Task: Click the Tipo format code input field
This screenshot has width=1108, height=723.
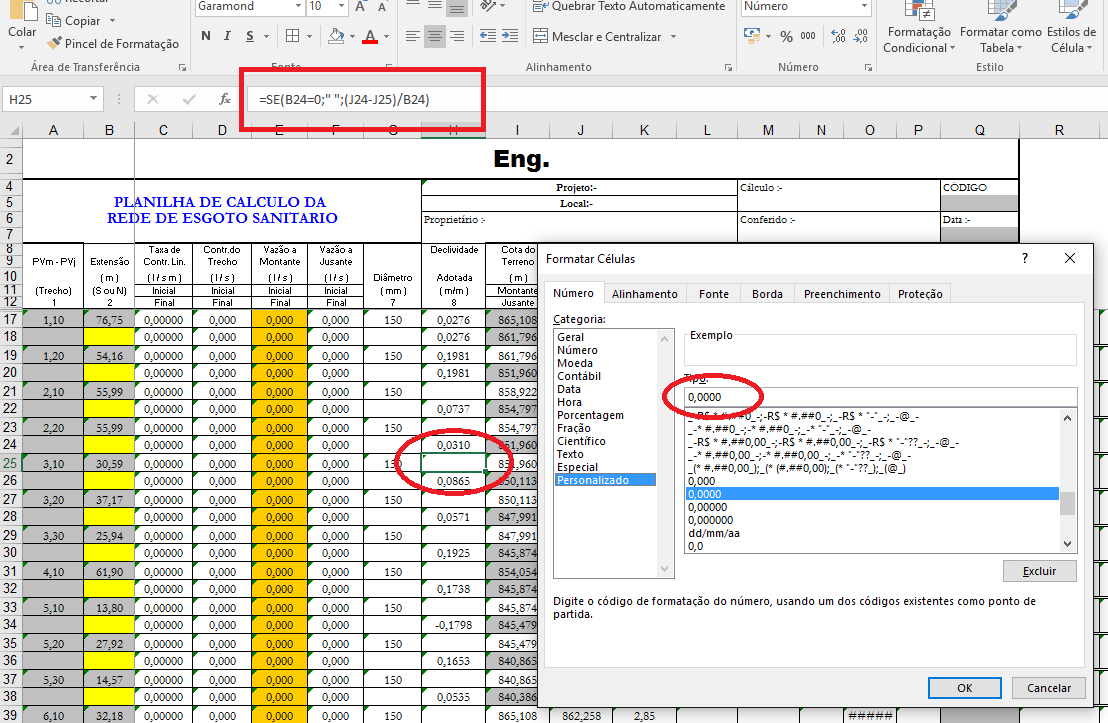Action: pos(880,397)
